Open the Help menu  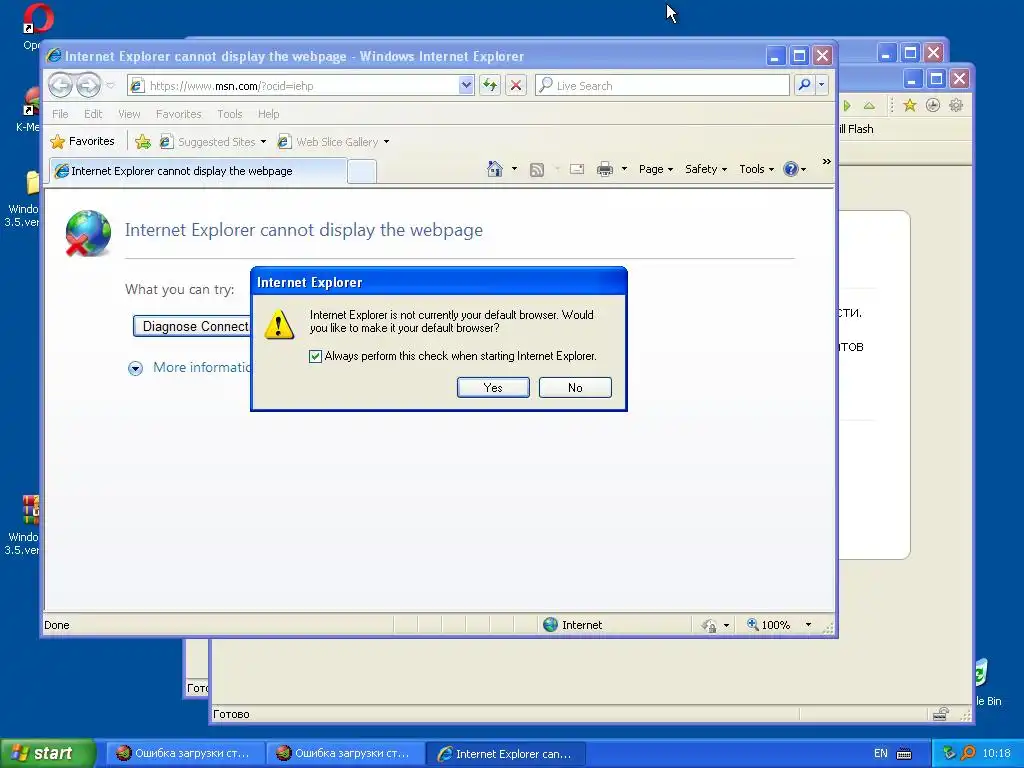(268, 114)
